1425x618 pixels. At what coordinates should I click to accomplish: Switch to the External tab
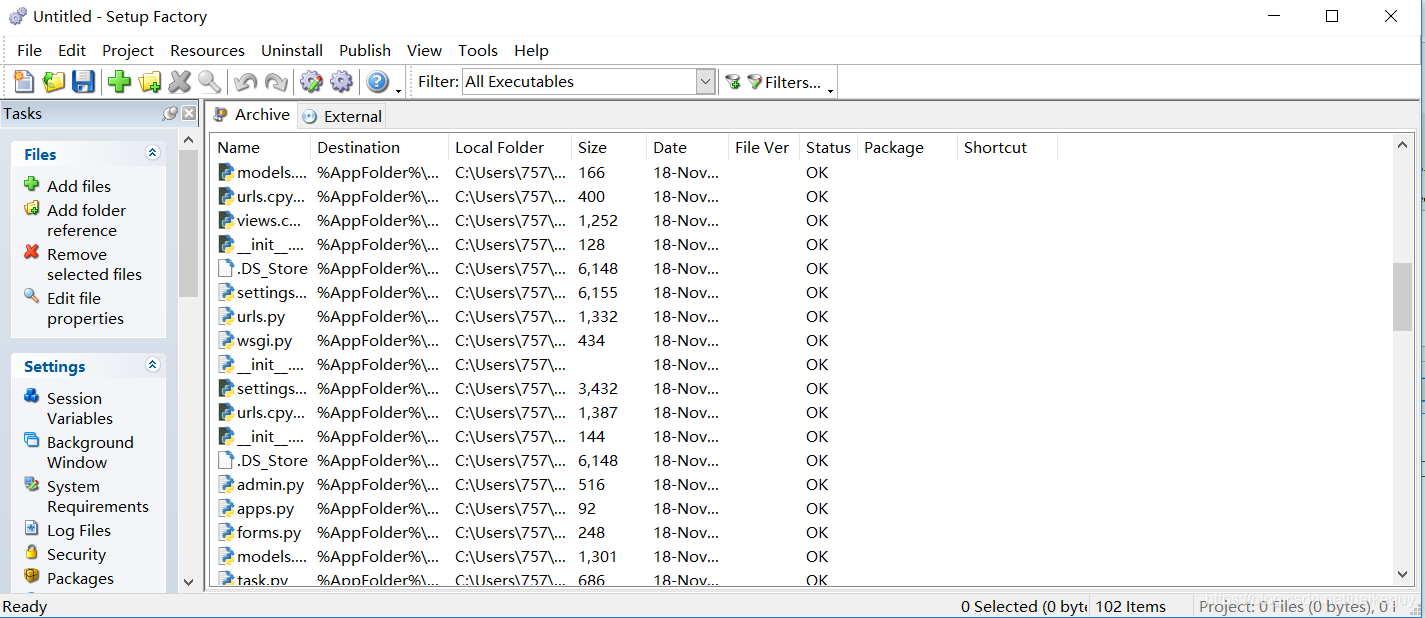[342, 116]
